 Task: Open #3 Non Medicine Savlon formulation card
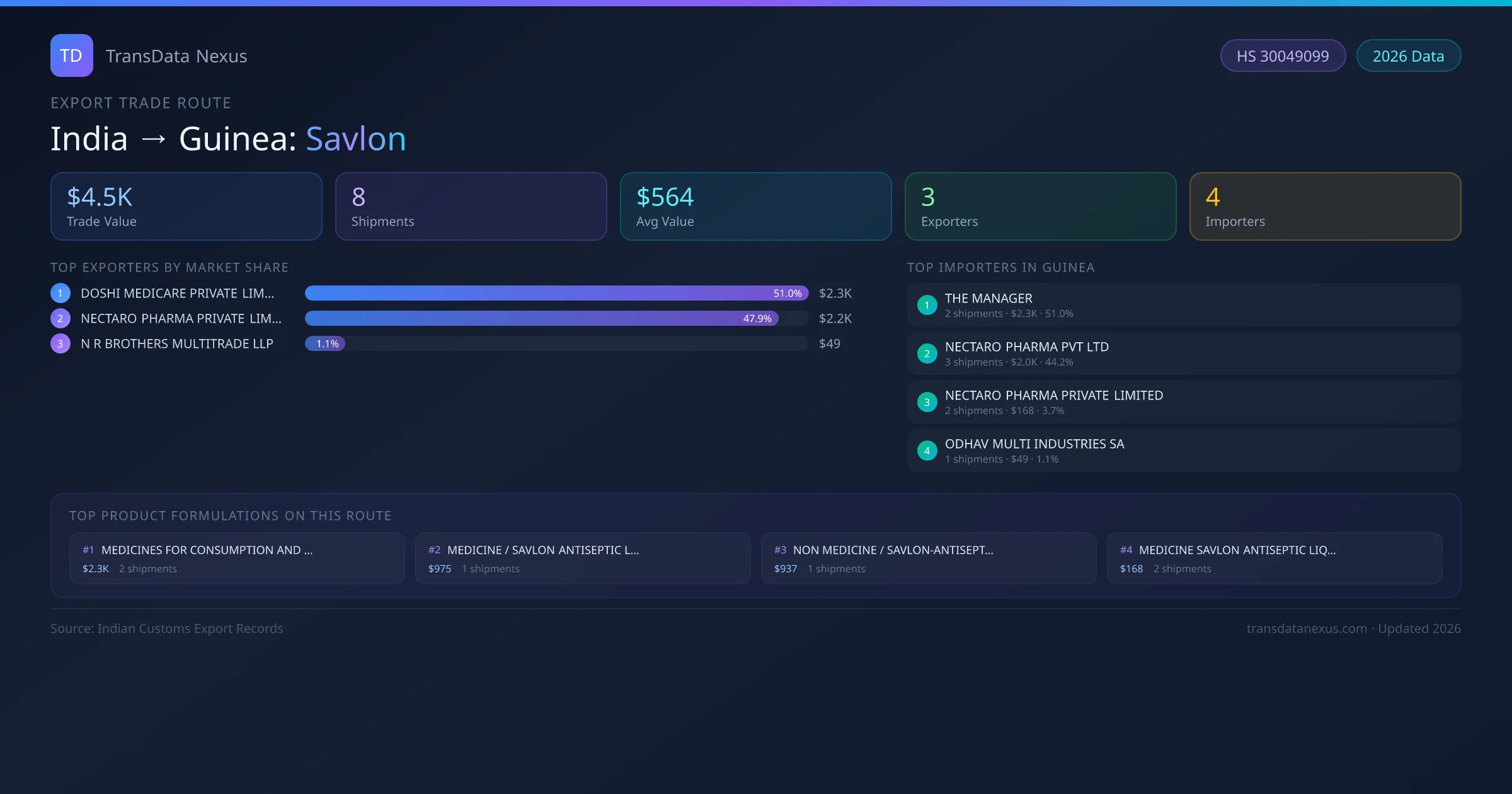pyautogui.click(x=929, y=558)
